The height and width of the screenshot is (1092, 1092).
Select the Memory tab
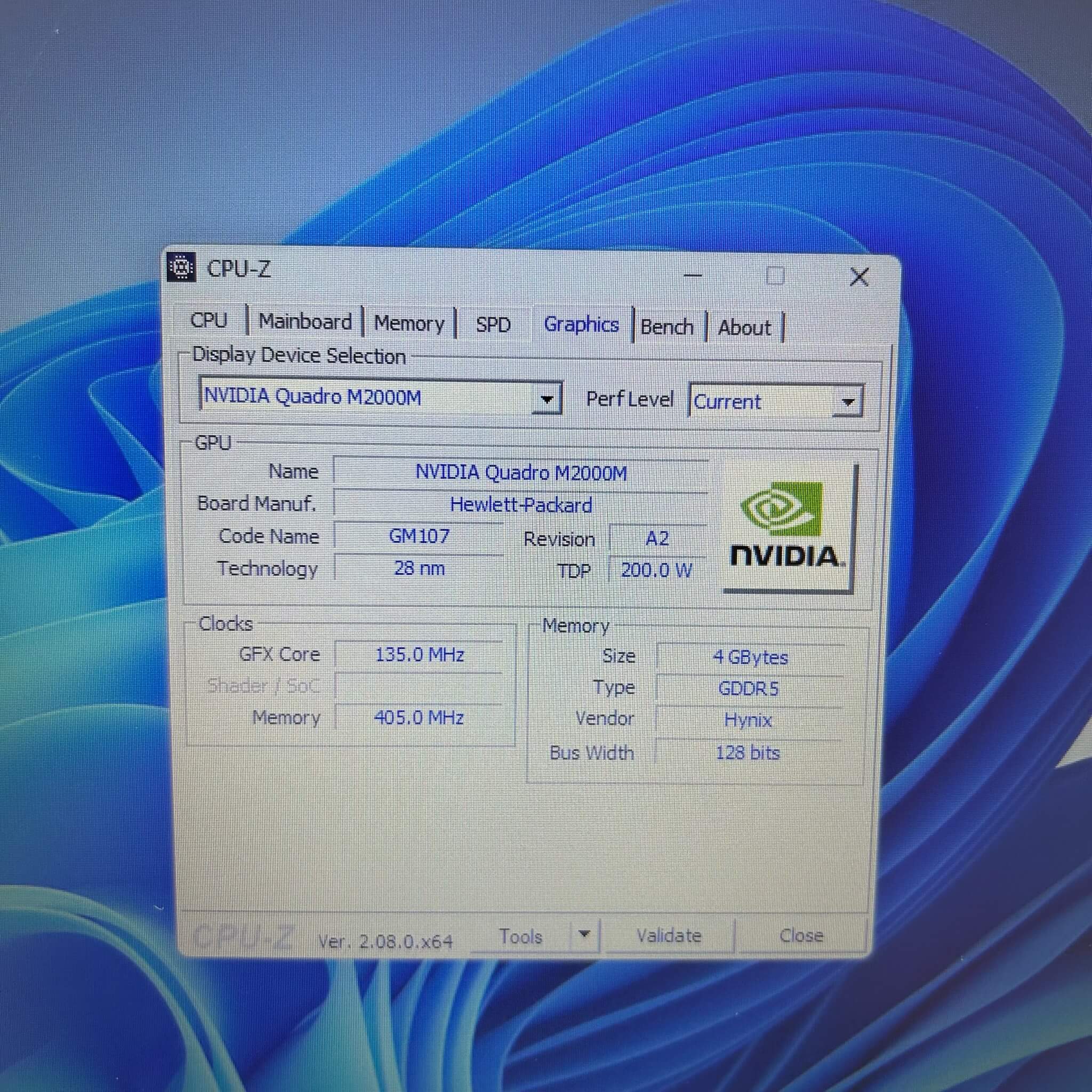409,323
